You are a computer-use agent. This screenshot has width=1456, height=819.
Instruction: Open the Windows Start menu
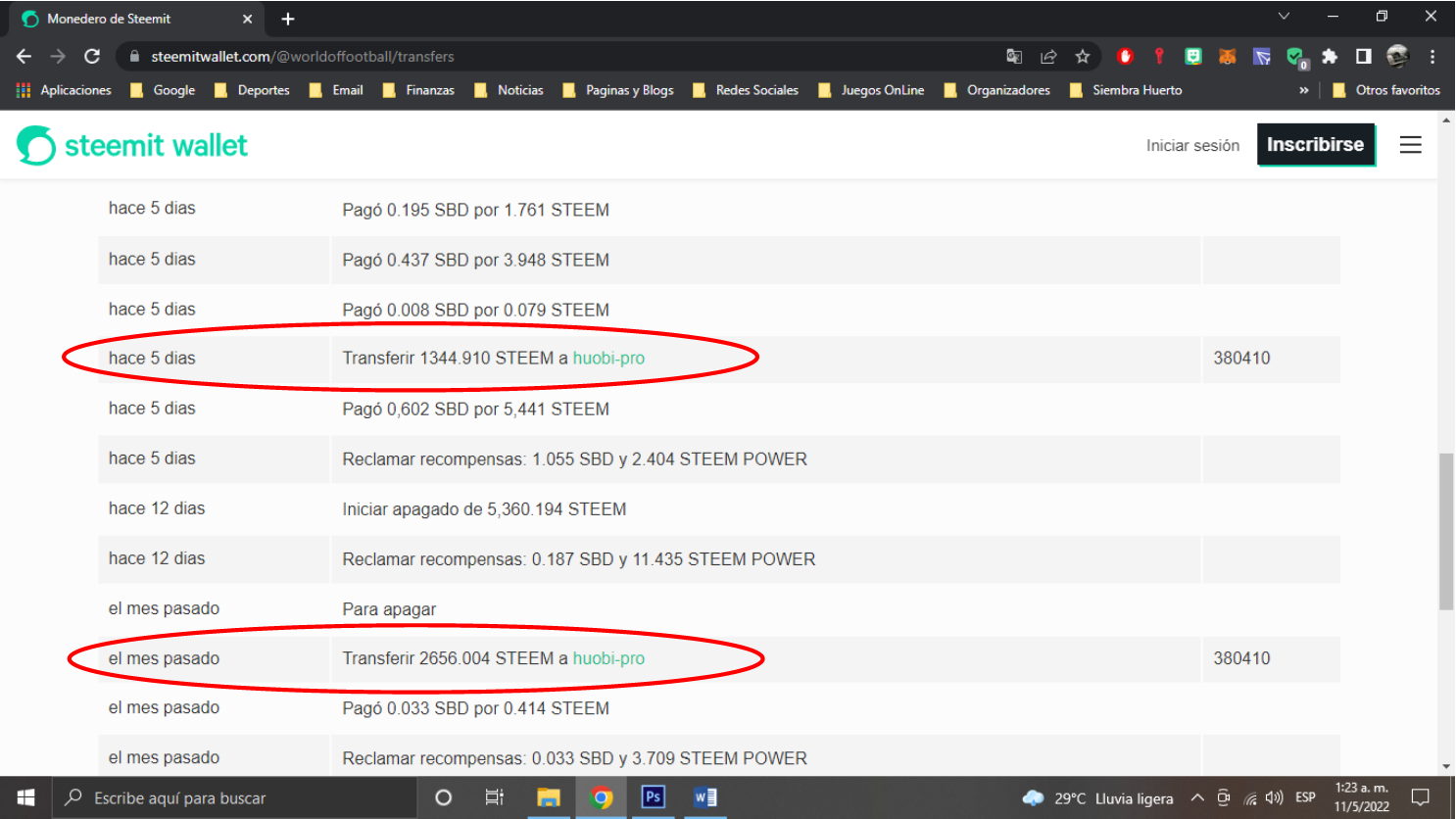pos(26,797)
